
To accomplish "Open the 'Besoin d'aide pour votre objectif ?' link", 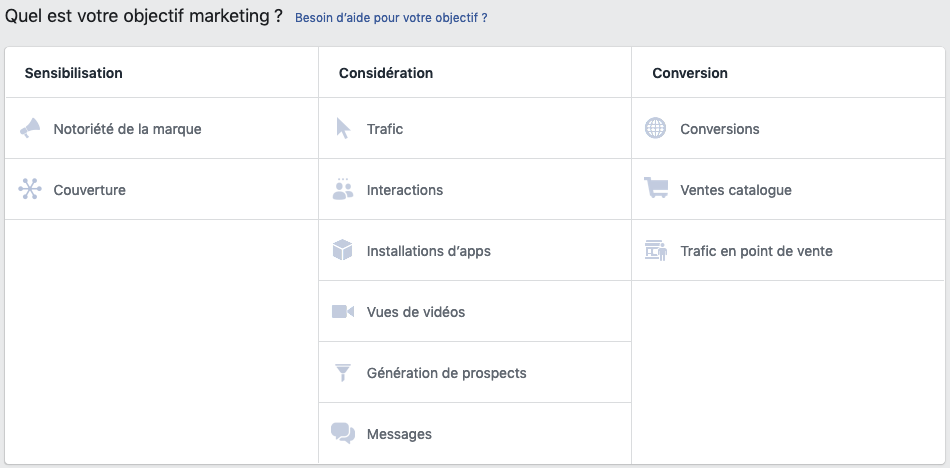I will click(391, 18).
